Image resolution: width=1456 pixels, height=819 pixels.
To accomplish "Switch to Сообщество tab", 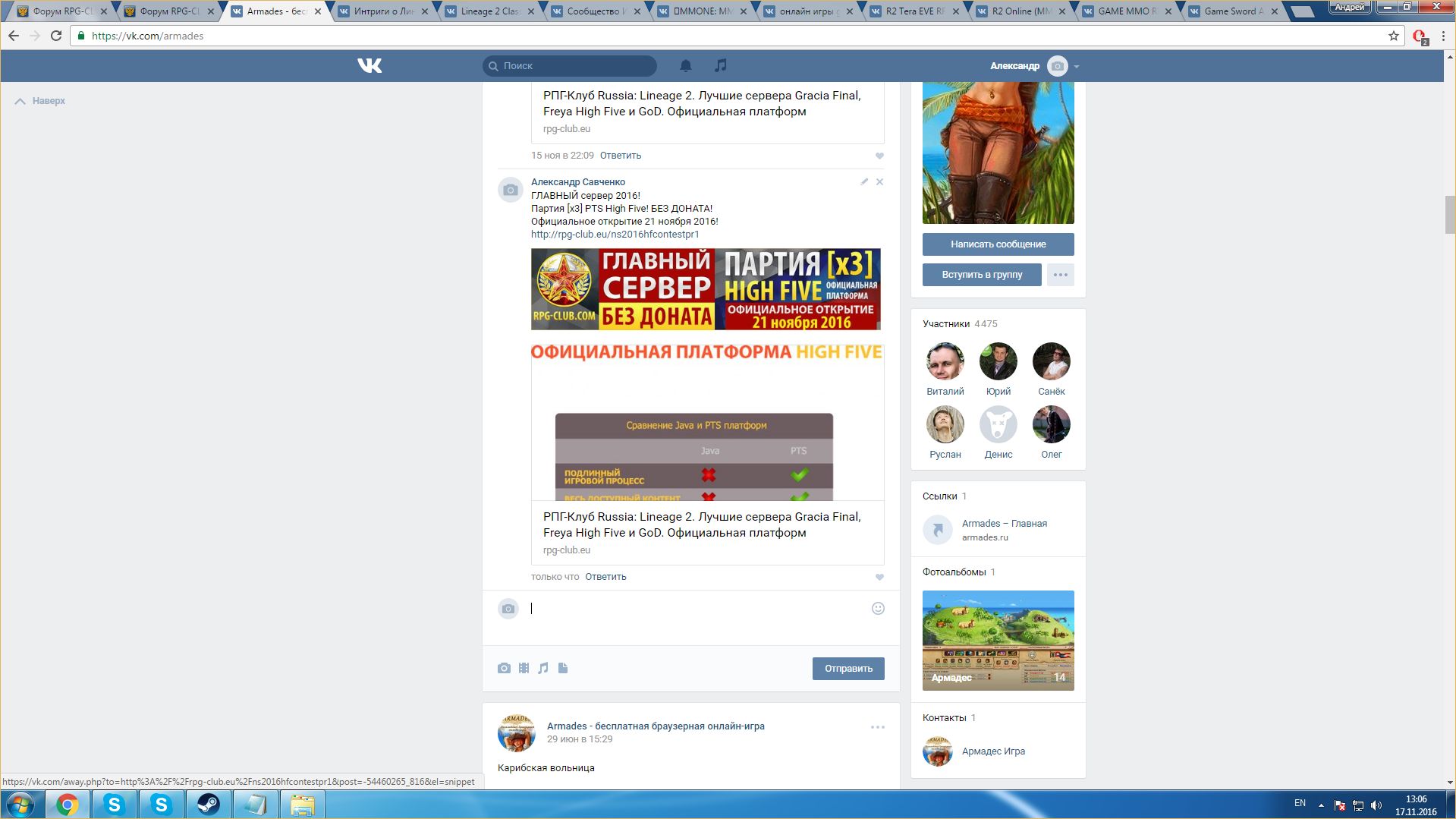I will pyautogui.click(x=595, y=11).
